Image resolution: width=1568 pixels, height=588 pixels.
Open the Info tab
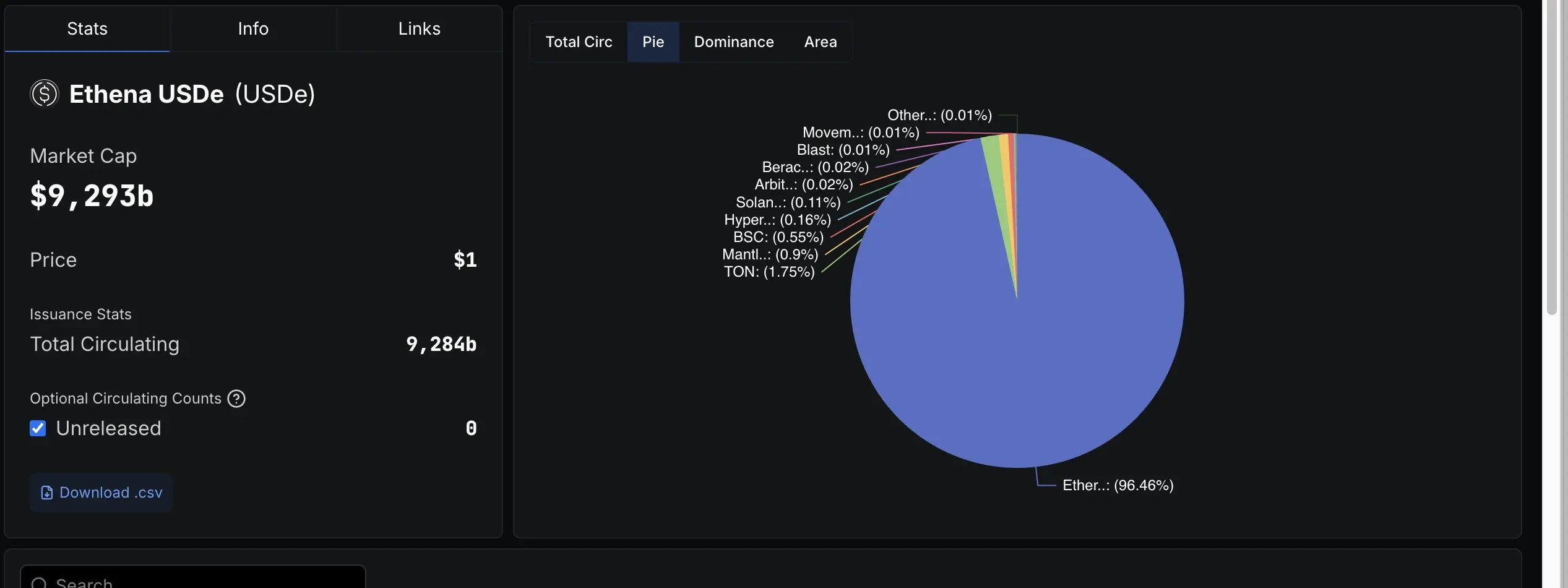[253, 28]
